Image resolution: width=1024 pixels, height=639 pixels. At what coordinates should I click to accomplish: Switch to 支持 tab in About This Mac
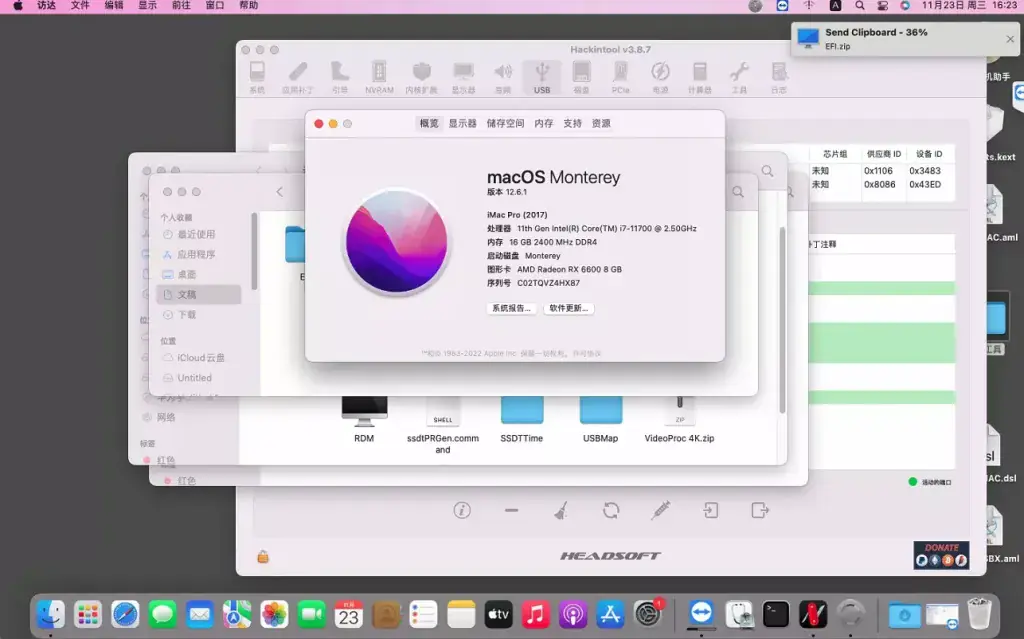pyautogui.click(x=573, y=123)
